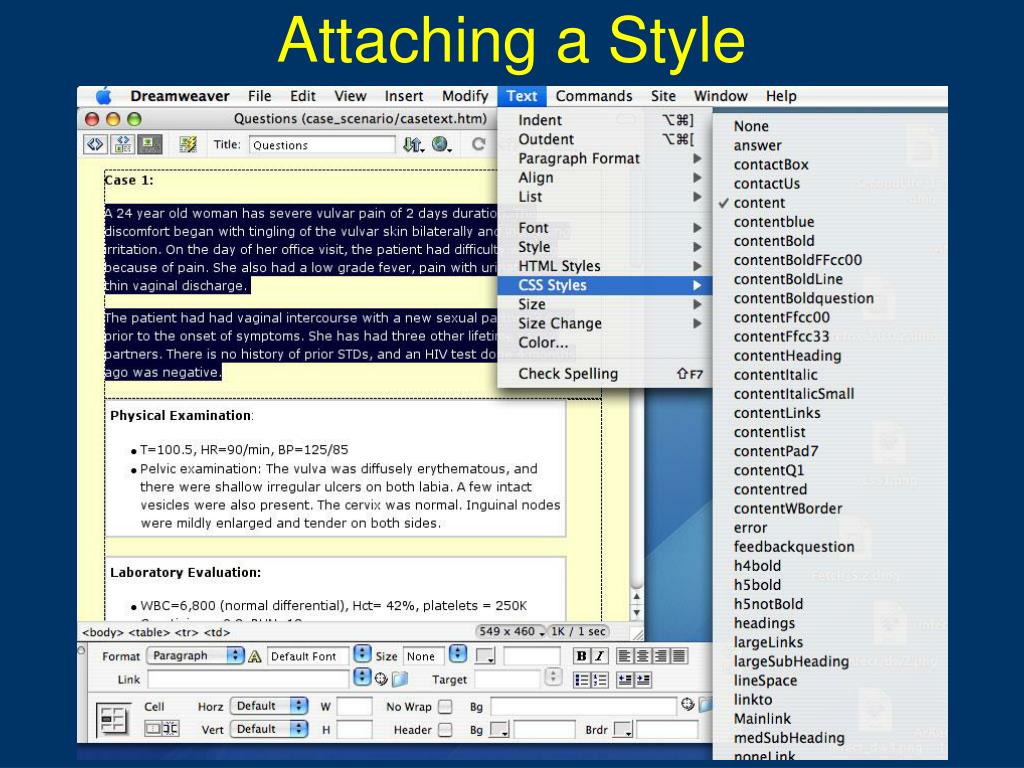Viewport: 1024px width, 768px height.
Task: Open the Link history dropdown arrow
Action: point(362,677)
